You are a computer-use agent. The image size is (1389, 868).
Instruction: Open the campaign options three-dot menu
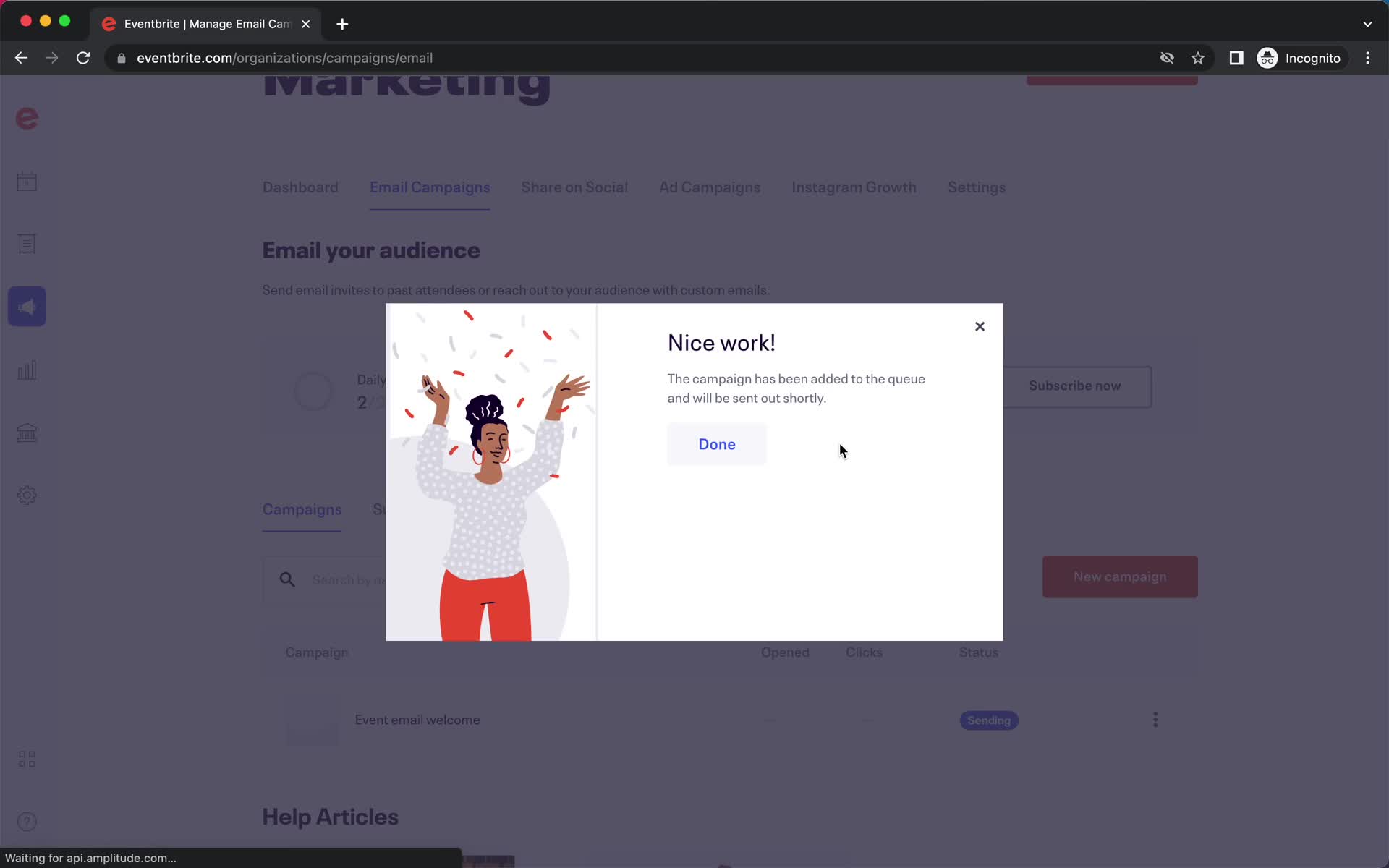click(1155, 720)
